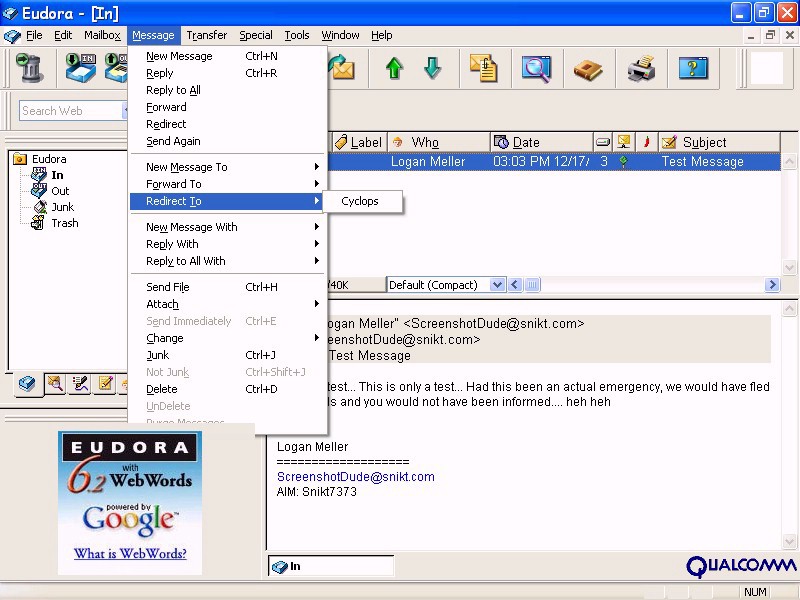
Task: Sort by the priority chili column header
Action: [x=646, y=142]
